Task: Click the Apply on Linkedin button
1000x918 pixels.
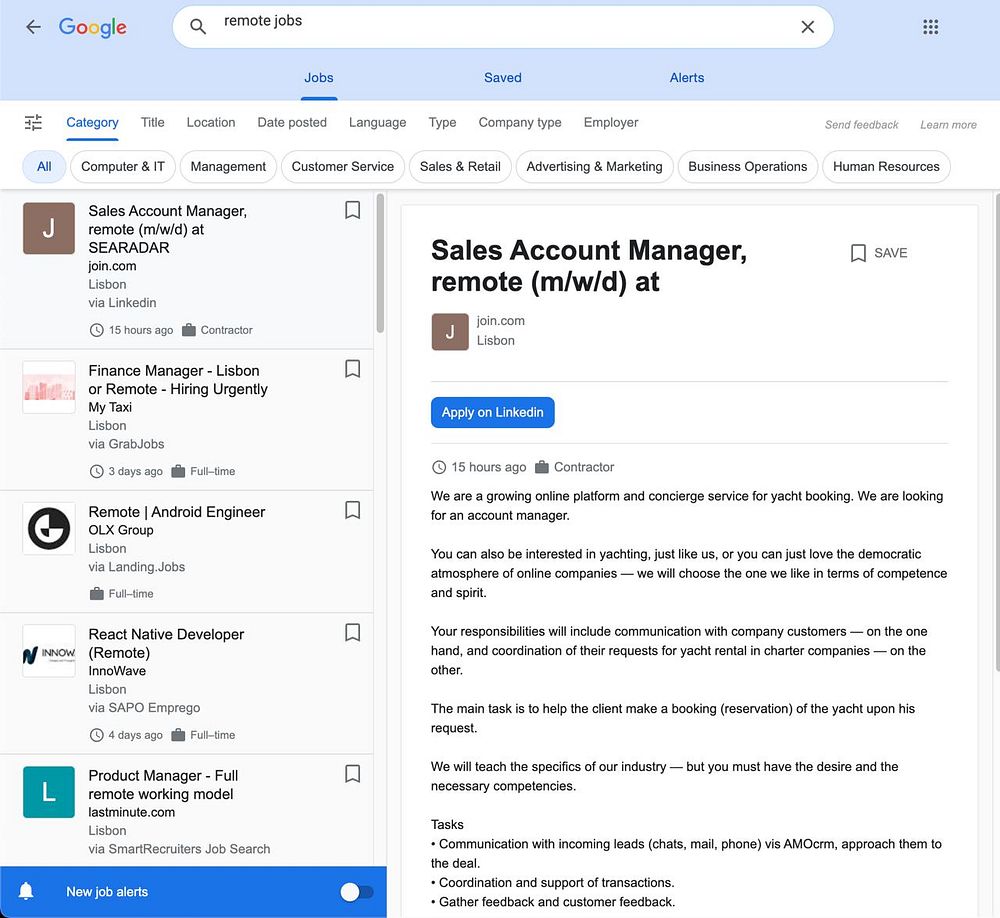Action: (x=493, y=413)
